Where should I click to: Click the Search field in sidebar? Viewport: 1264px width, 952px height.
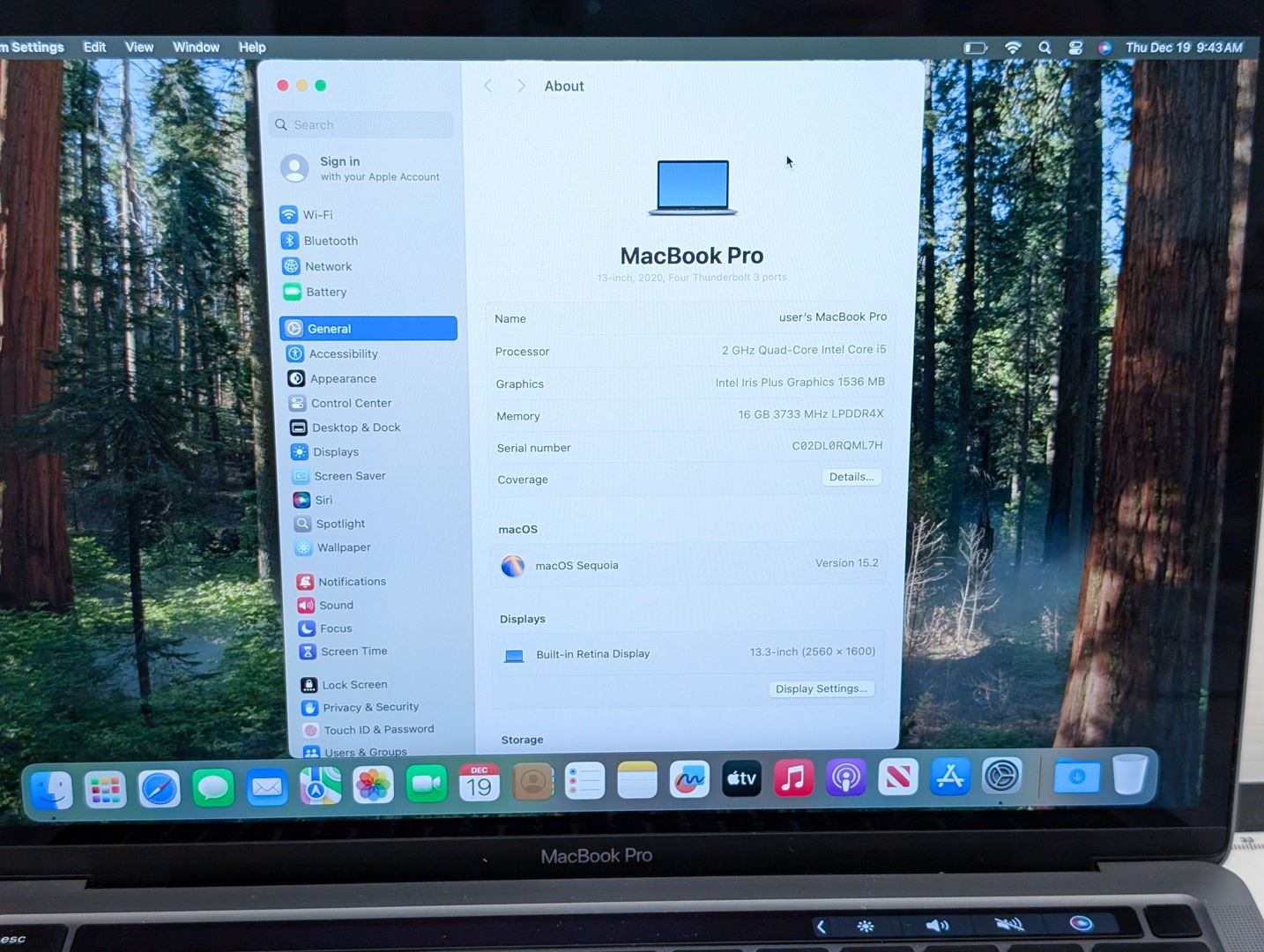[x=361, y=125]
